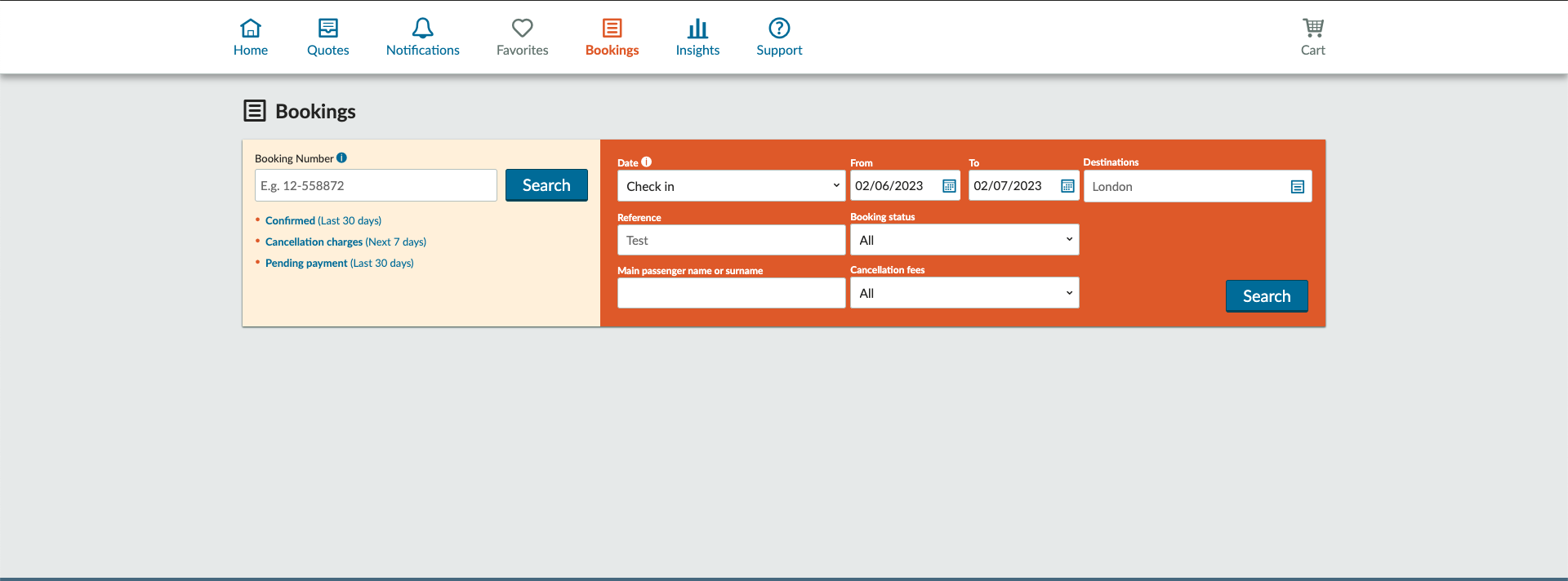This screenshot has height=581, width=1568.
Task: Expand the Cancellation fees dropdown
Action: pos(964,293)
